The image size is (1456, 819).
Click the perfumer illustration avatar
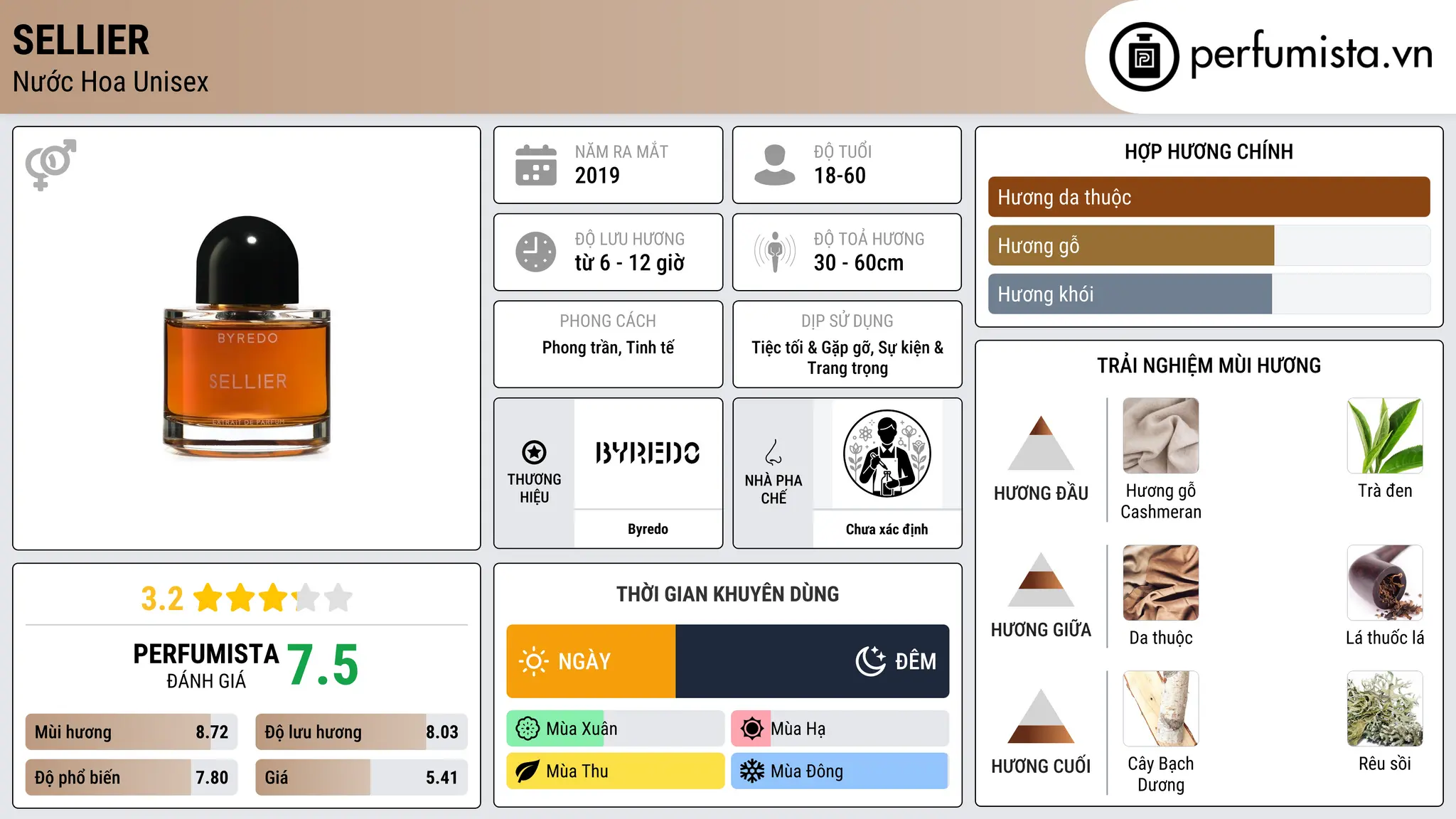887,454
